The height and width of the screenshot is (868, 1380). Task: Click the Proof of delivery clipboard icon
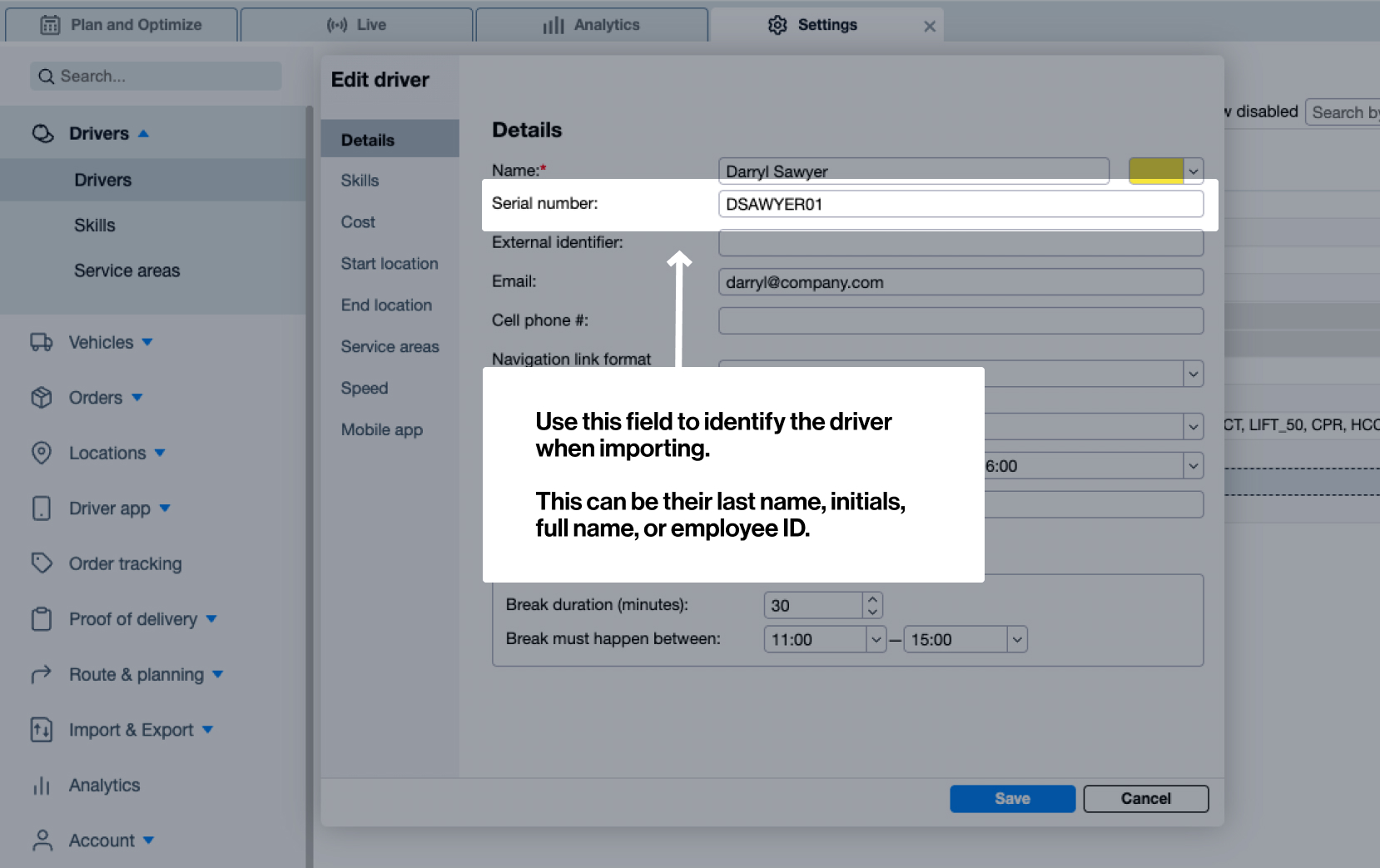coord(41,619)
